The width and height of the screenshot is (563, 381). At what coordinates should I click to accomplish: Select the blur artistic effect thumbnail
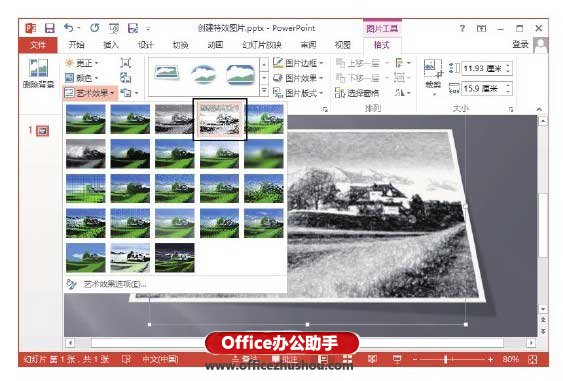264,154
